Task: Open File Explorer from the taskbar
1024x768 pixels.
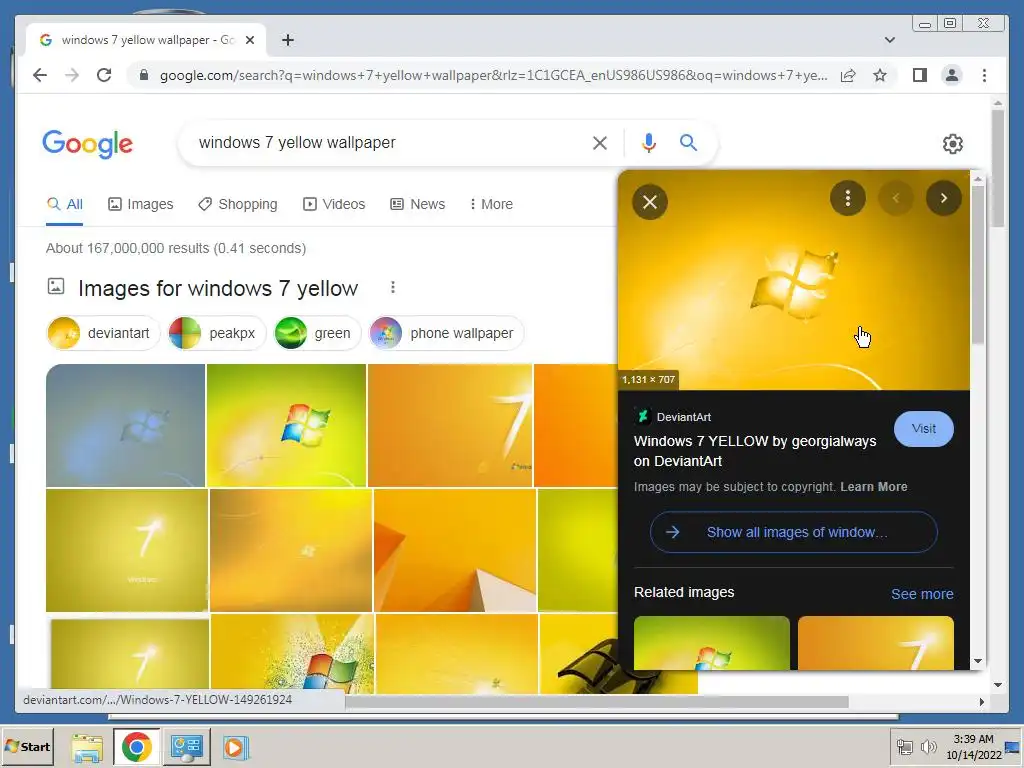Action: click(87, 747)
